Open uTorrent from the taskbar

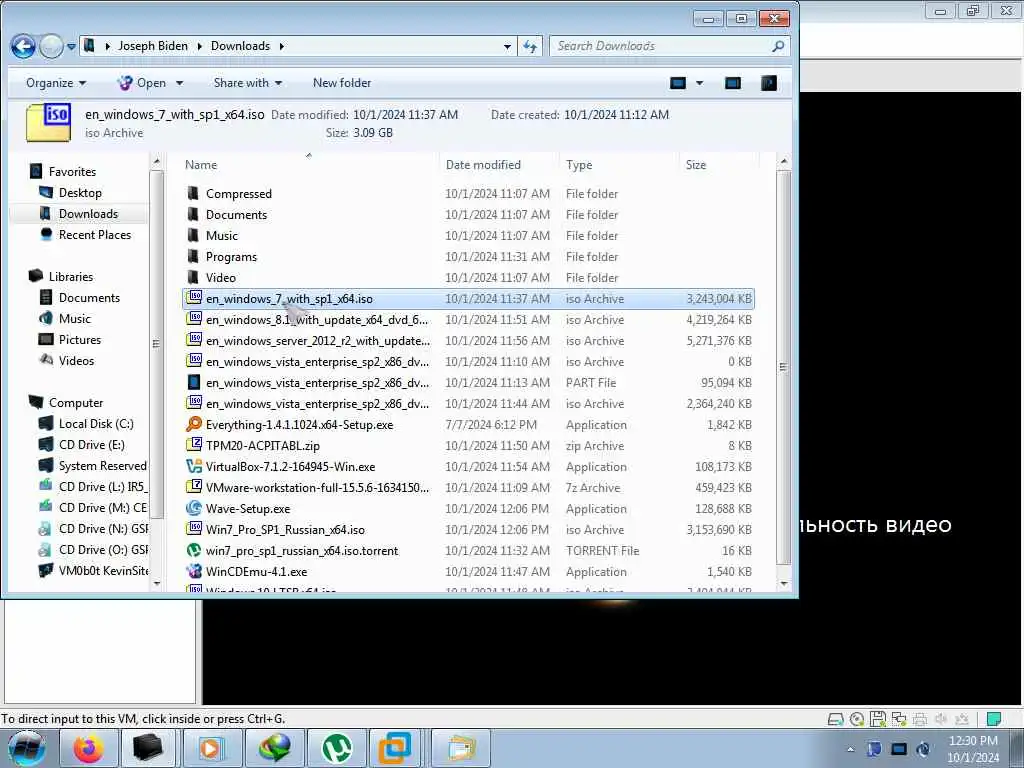tap(337, 748)
